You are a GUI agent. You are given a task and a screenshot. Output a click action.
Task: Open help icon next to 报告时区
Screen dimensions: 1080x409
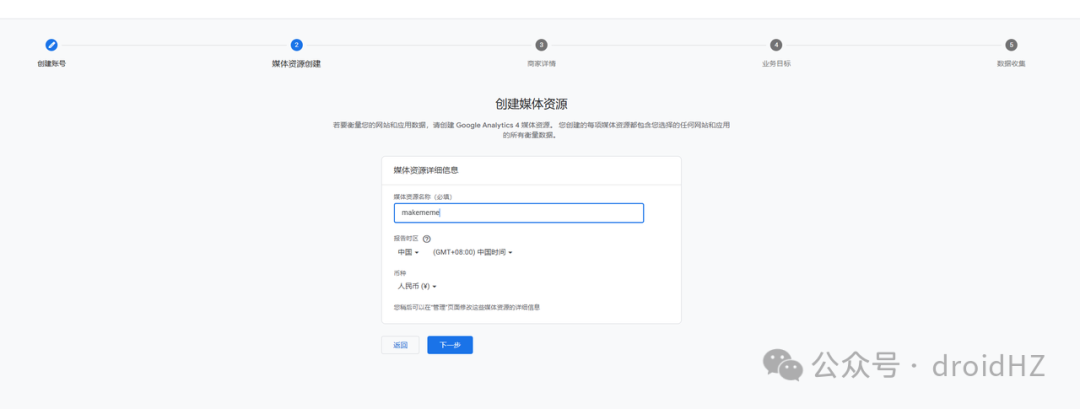coord(426,239)
